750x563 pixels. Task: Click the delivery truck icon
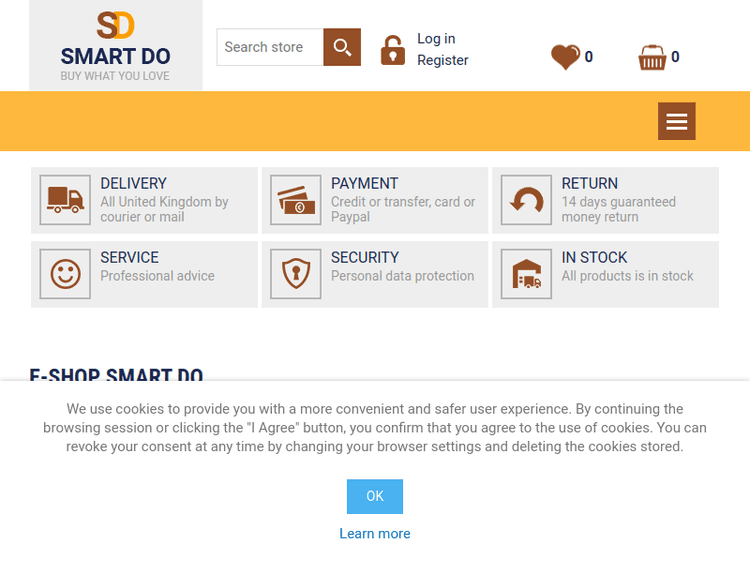66,200
